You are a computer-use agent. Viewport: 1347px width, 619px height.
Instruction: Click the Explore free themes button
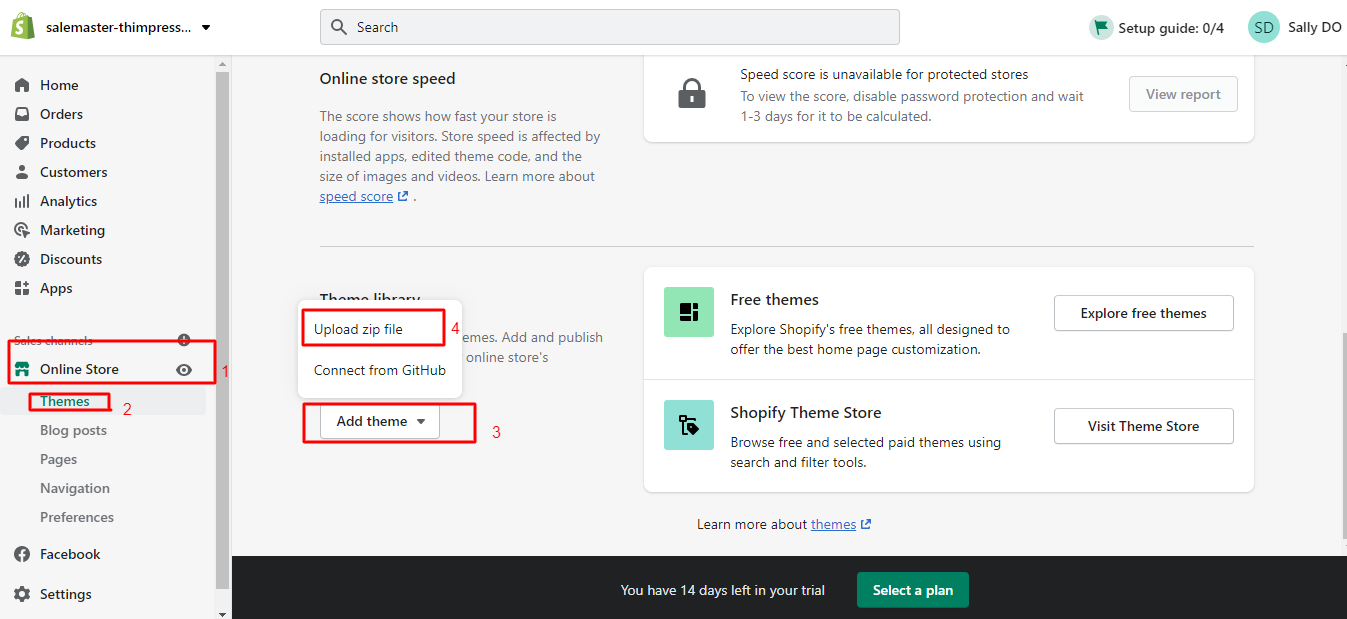[x=1143, y=312]
